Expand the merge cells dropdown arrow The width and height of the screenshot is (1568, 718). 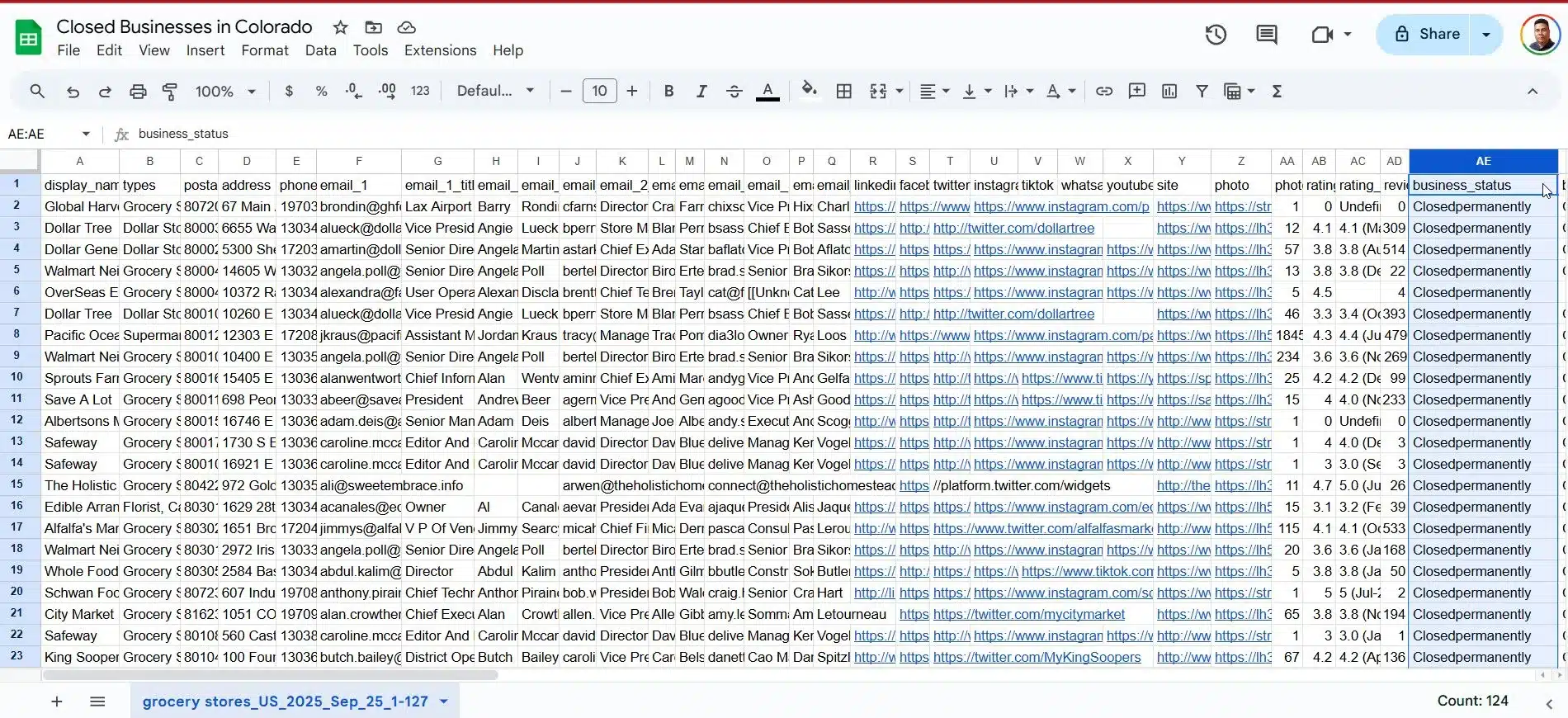pyautogui.click(x=900, y=91)
